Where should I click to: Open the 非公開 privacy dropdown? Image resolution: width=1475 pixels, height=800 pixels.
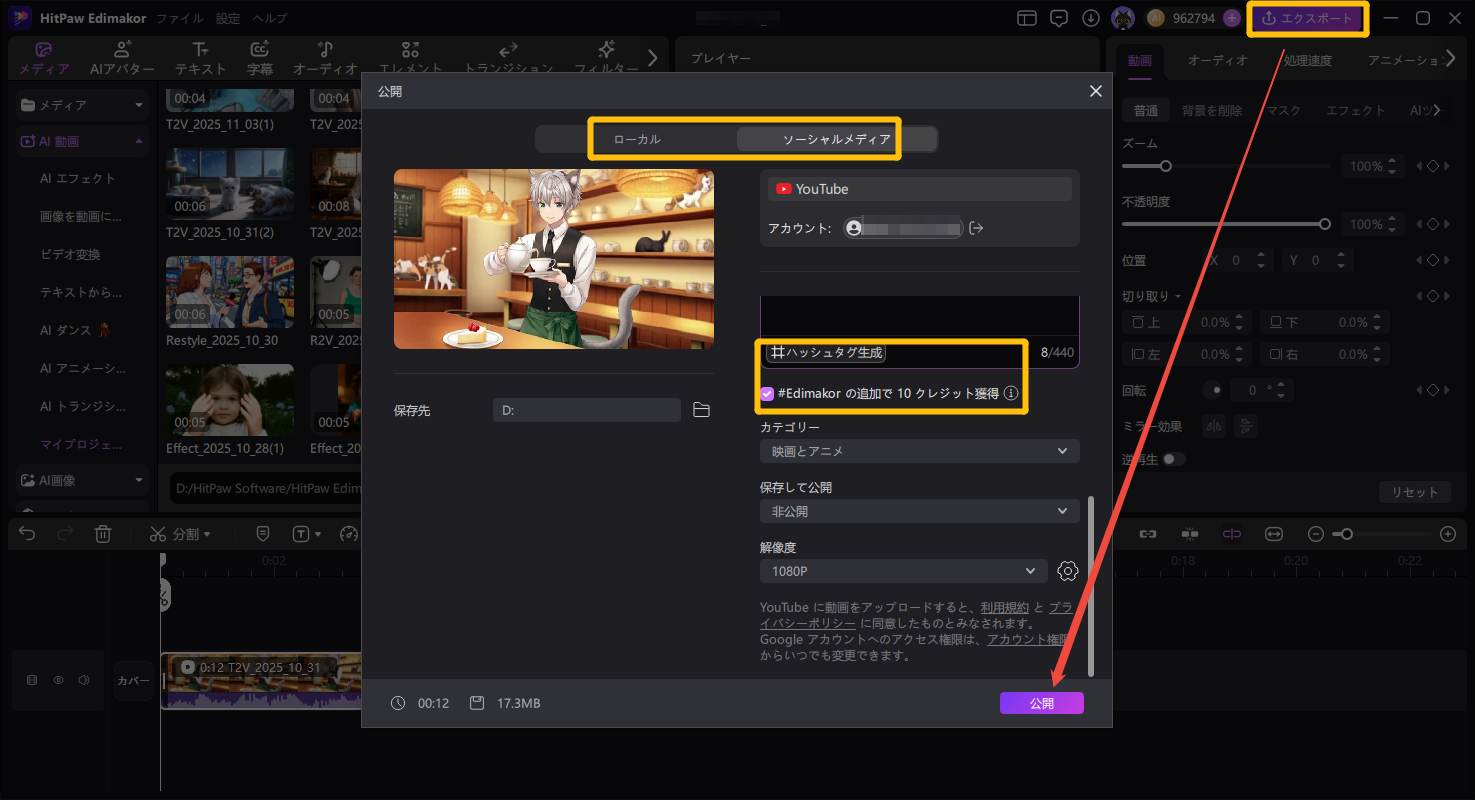point(918,511)
